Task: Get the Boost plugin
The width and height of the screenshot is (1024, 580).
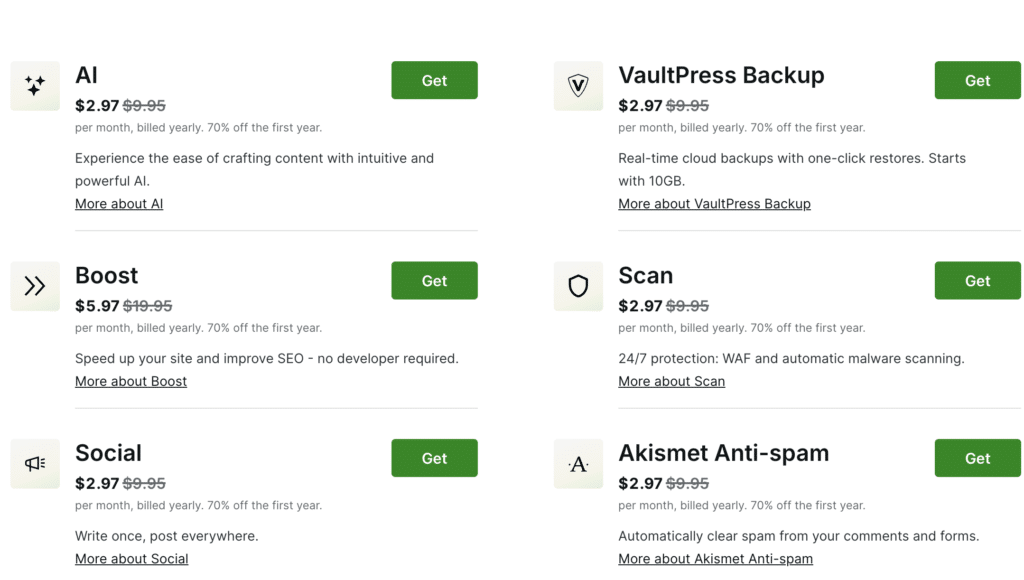Action: coord(434,280)
